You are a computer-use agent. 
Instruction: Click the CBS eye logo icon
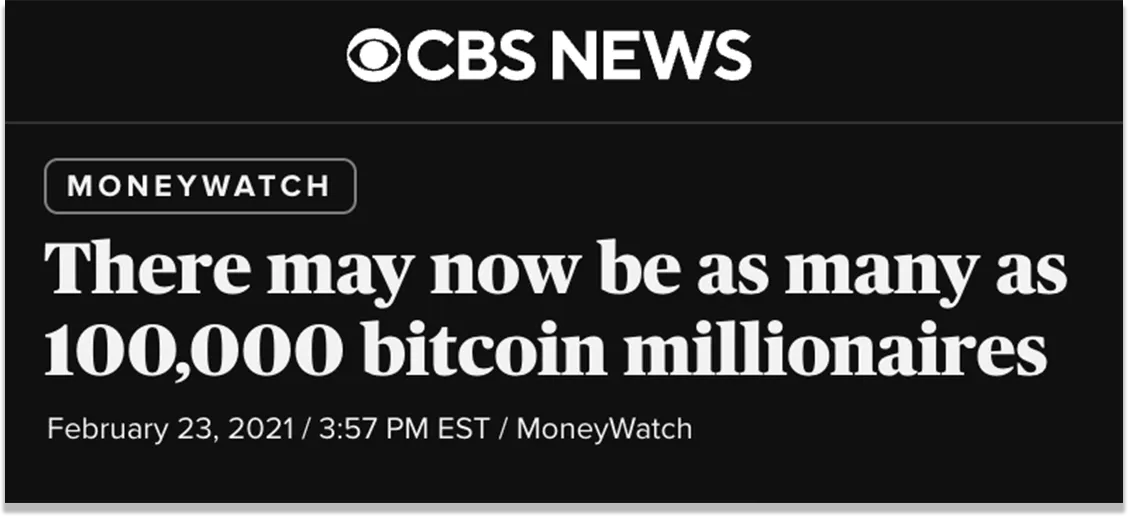point(373,56)
